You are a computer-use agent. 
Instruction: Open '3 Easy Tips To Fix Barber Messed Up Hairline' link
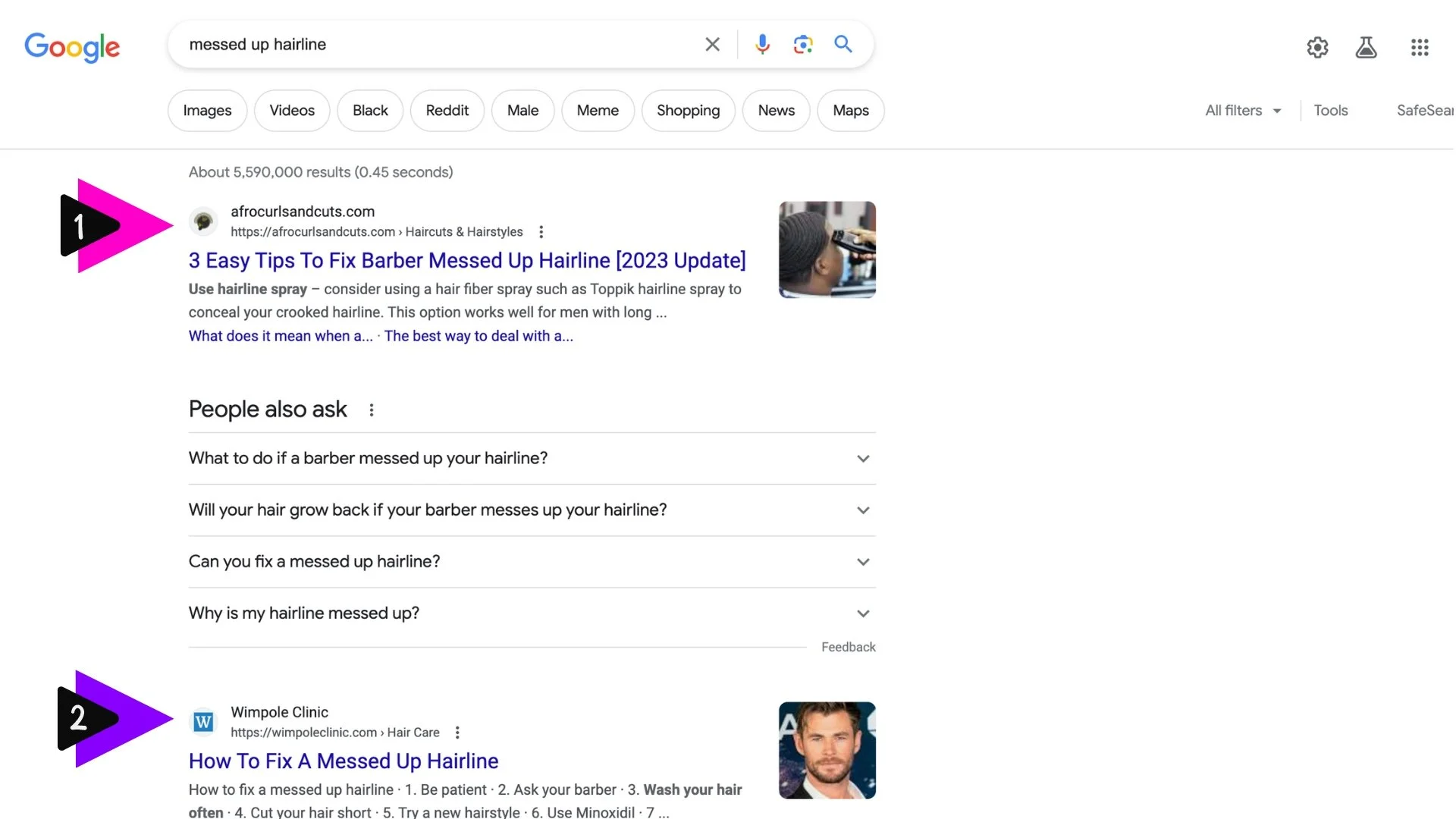pyautogui.click(x=467, y=261)
